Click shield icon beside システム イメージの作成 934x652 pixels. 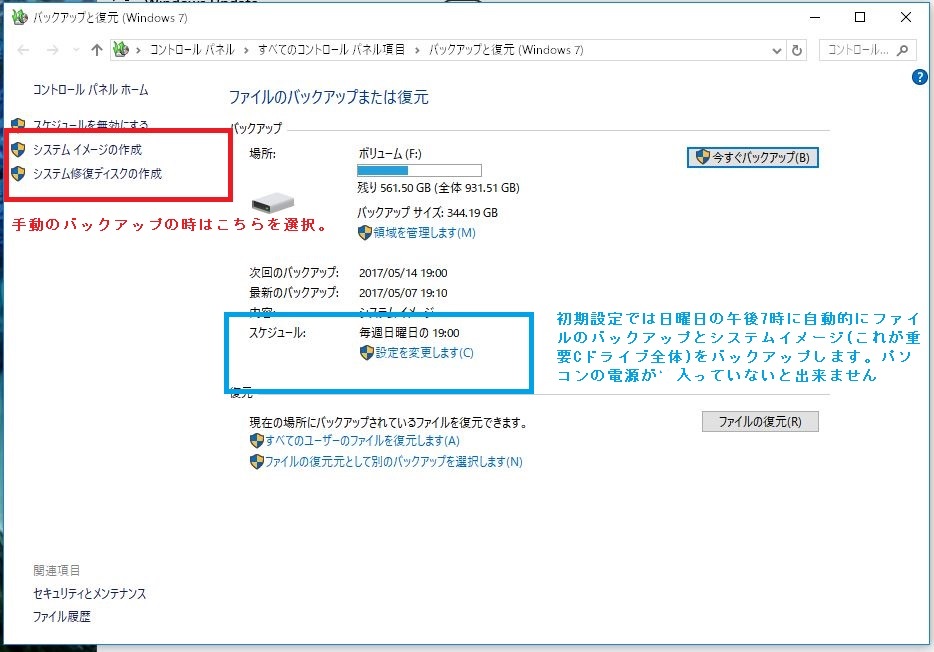click(18, 149)
